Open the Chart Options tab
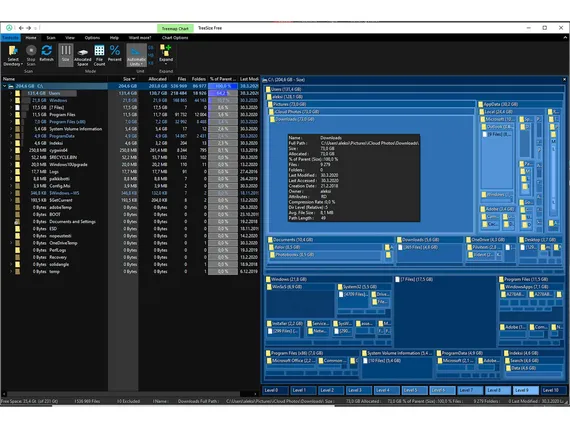The height and width of the screenshot is (428, 570). pyautogui.click(x=175, y=38)
